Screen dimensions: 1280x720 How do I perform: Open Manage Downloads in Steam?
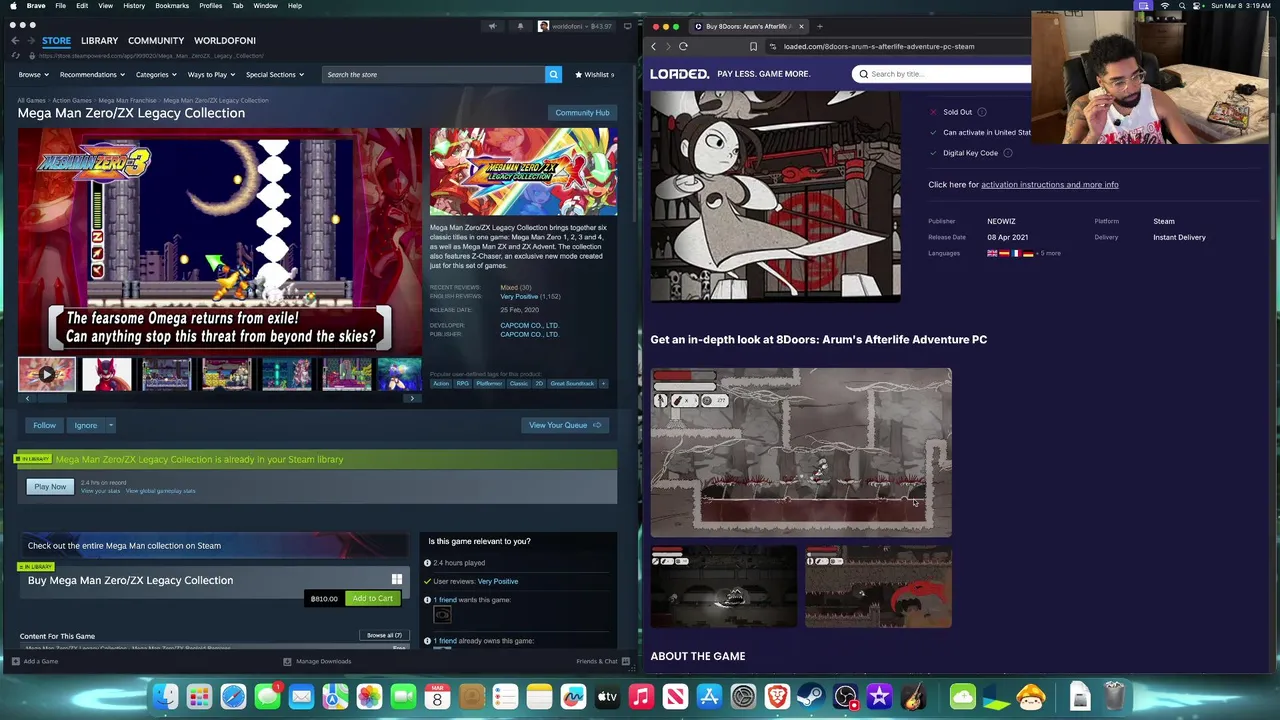(317, 661)
